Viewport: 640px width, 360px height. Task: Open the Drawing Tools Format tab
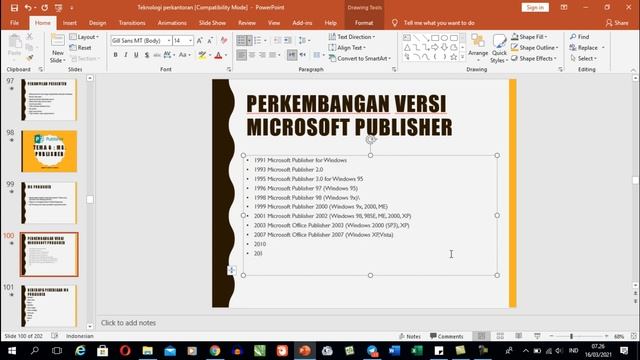[x=364, y=23]
